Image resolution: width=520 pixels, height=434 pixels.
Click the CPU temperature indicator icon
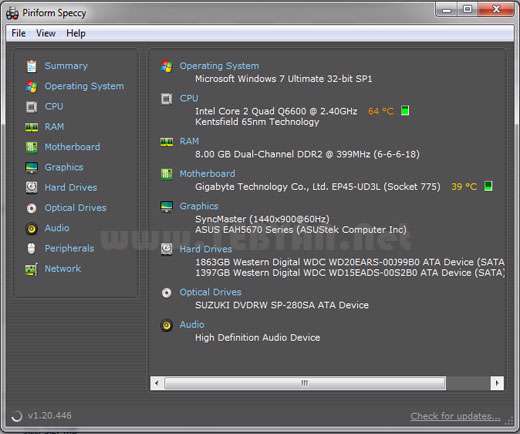[x=405, y=110]
